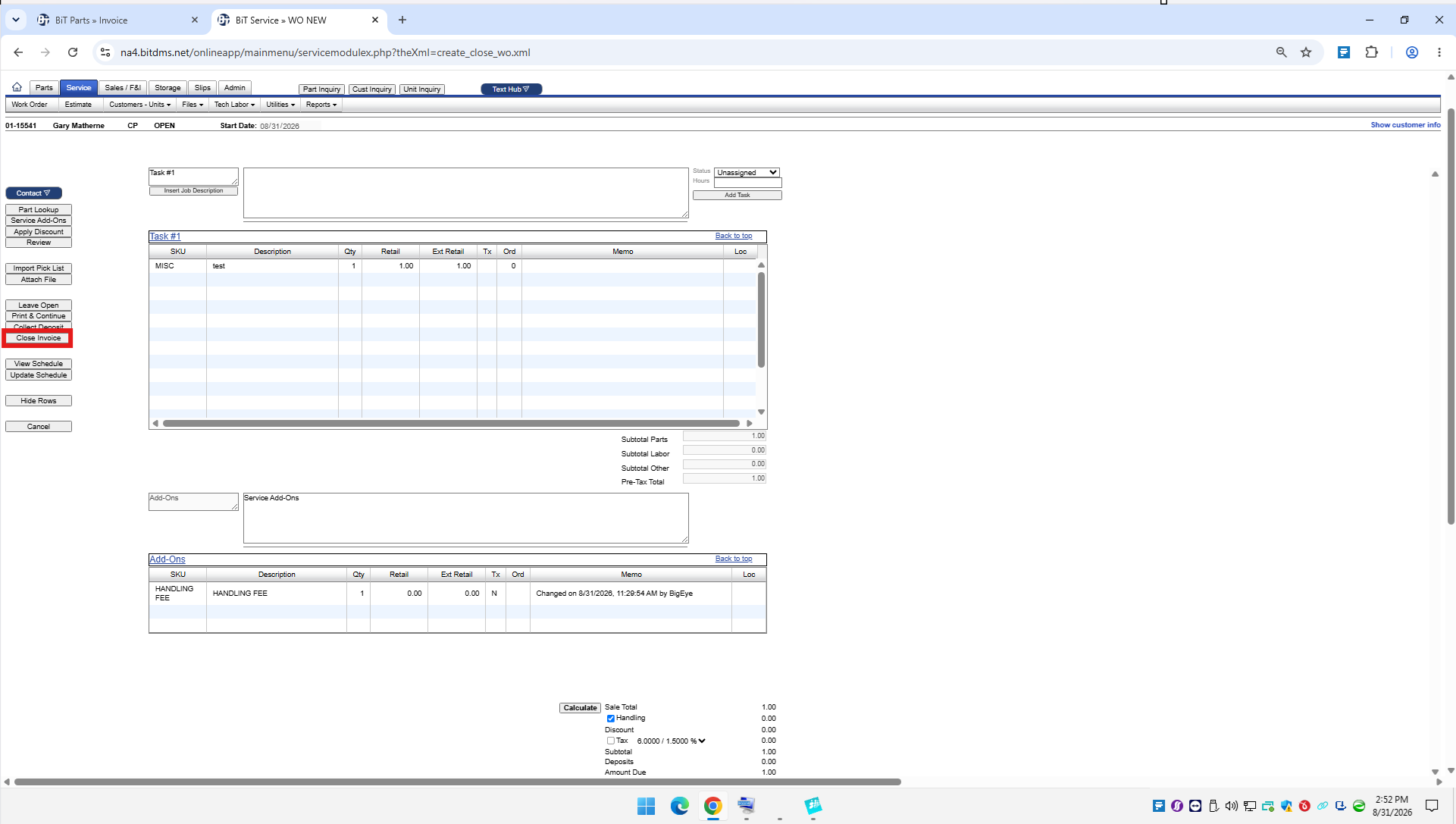
Task: View site information icon in address bar
Action: point(105,52)
